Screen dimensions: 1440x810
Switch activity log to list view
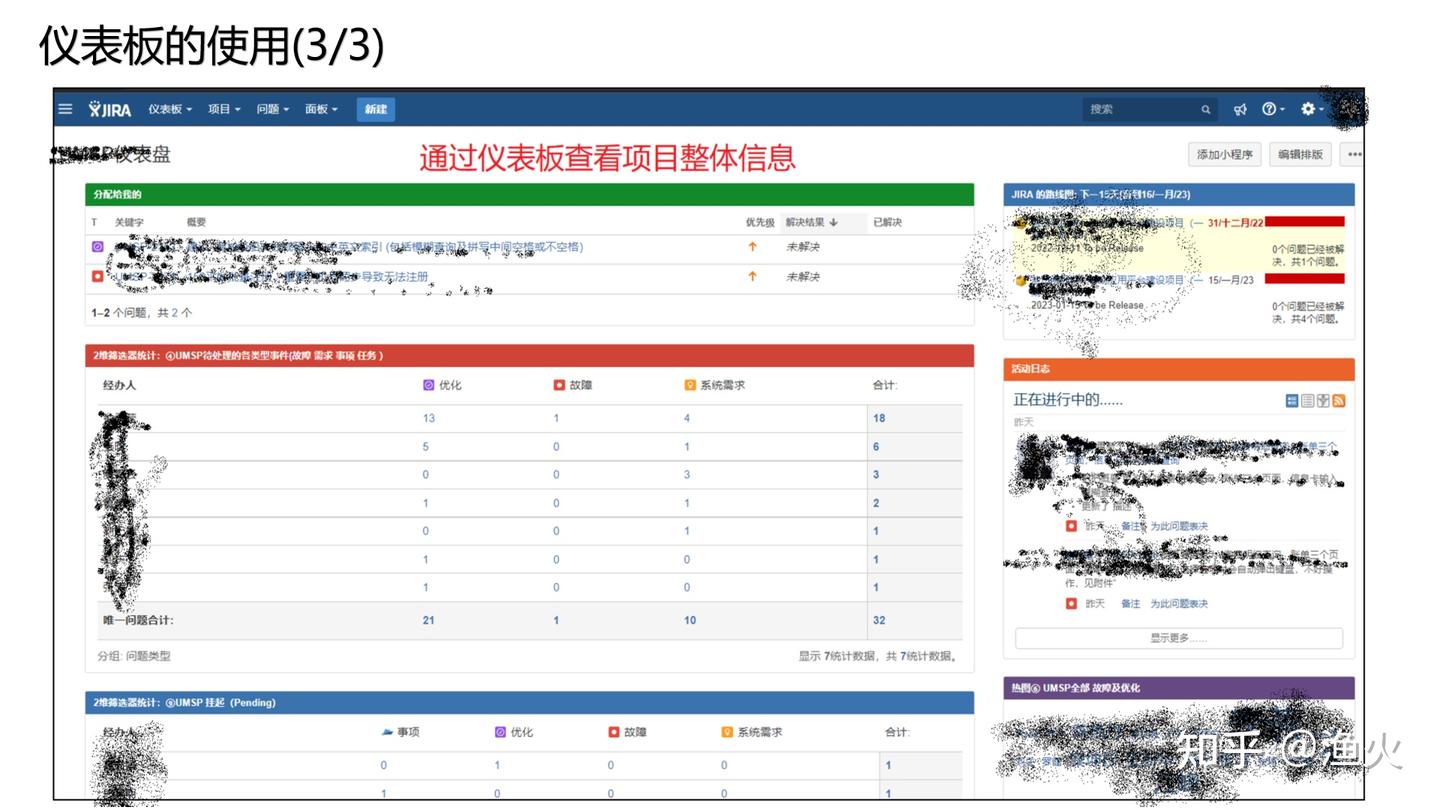click(x=1308, y=401)
